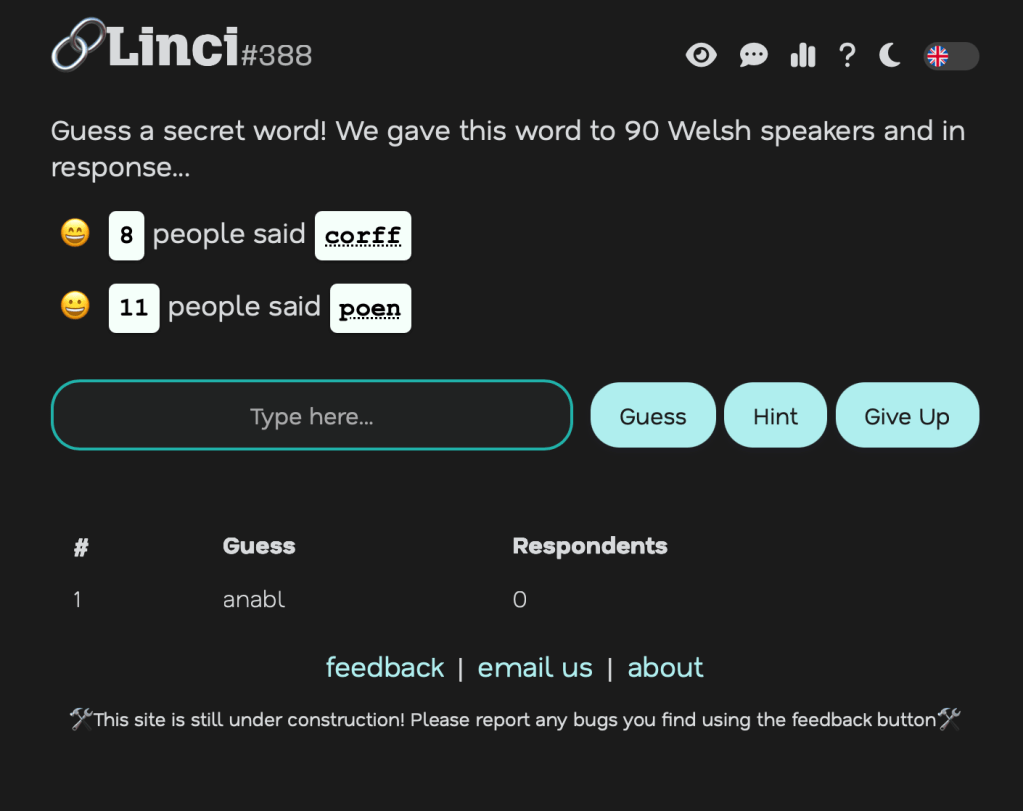Click the Guess button
This screenshot has width=1023, height=811.
[x=653, y=416]
